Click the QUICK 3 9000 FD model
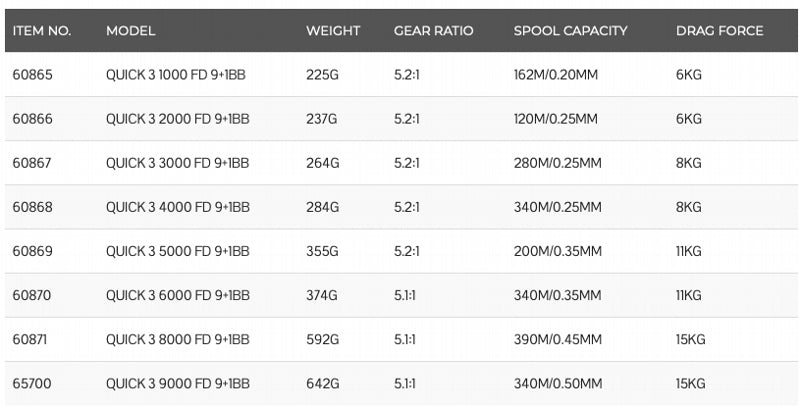The image size is (800, 406). pos(177,384)
